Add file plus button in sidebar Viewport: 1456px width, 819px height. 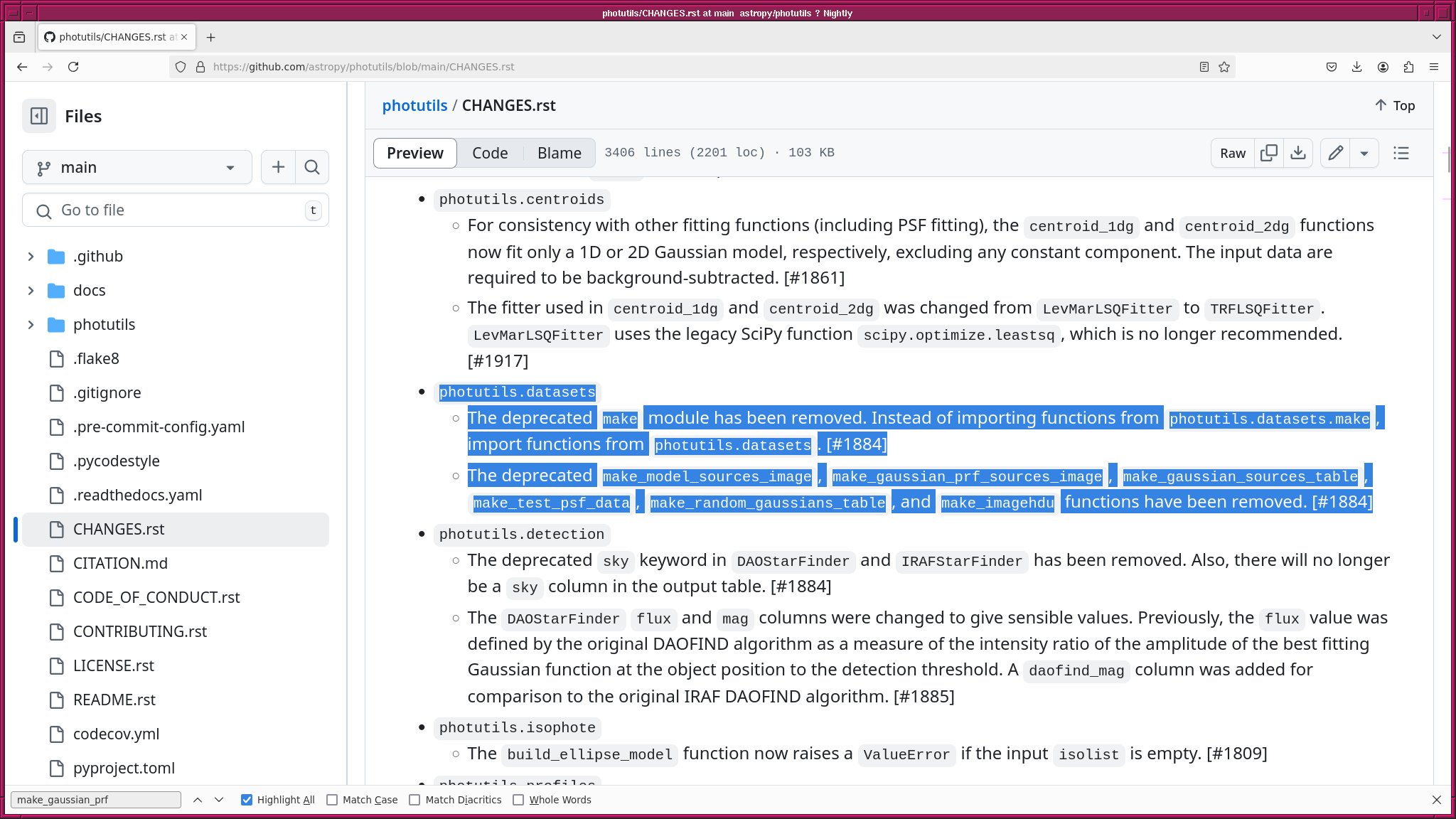tap(278, 167)
